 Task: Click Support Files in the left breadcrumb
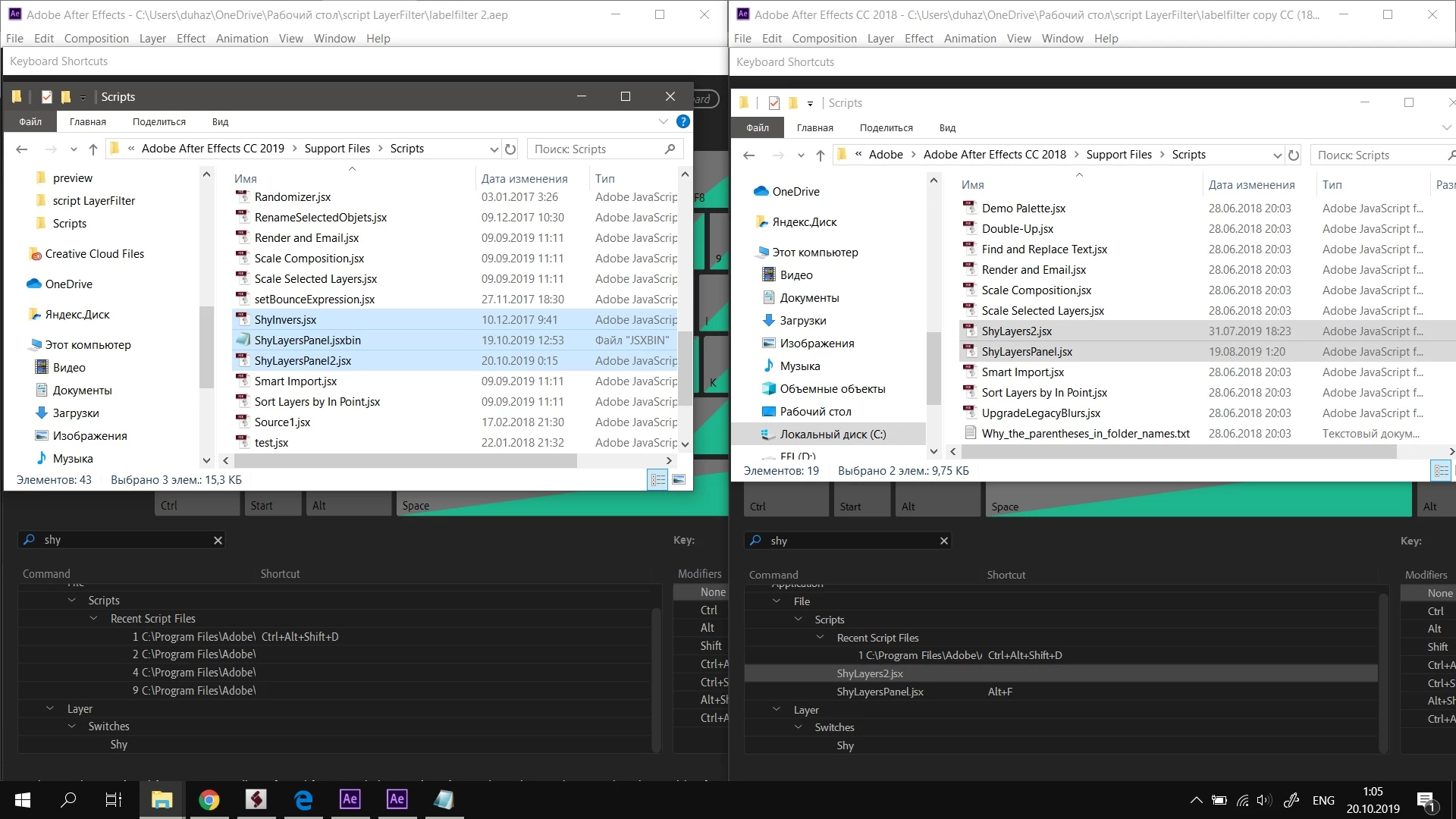click(x=337, y=149)
